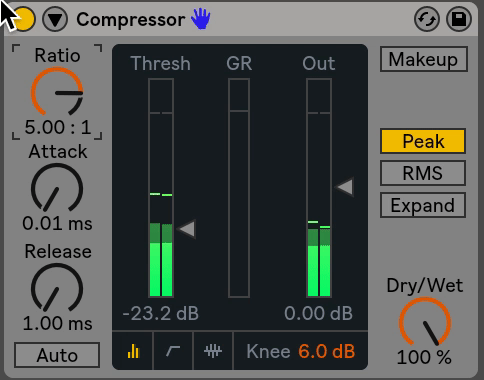Screen dimensions: 484x380
Task: Click the Knee label
Action: pyautogui.click(x=268, y=351)
